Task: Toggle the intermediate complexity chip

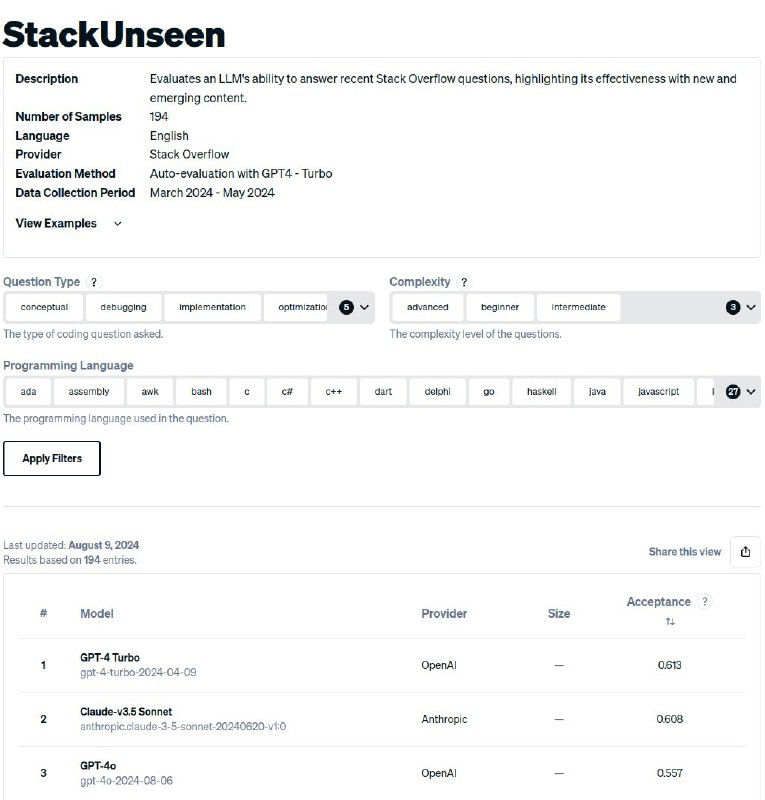Action: [578, 307]
